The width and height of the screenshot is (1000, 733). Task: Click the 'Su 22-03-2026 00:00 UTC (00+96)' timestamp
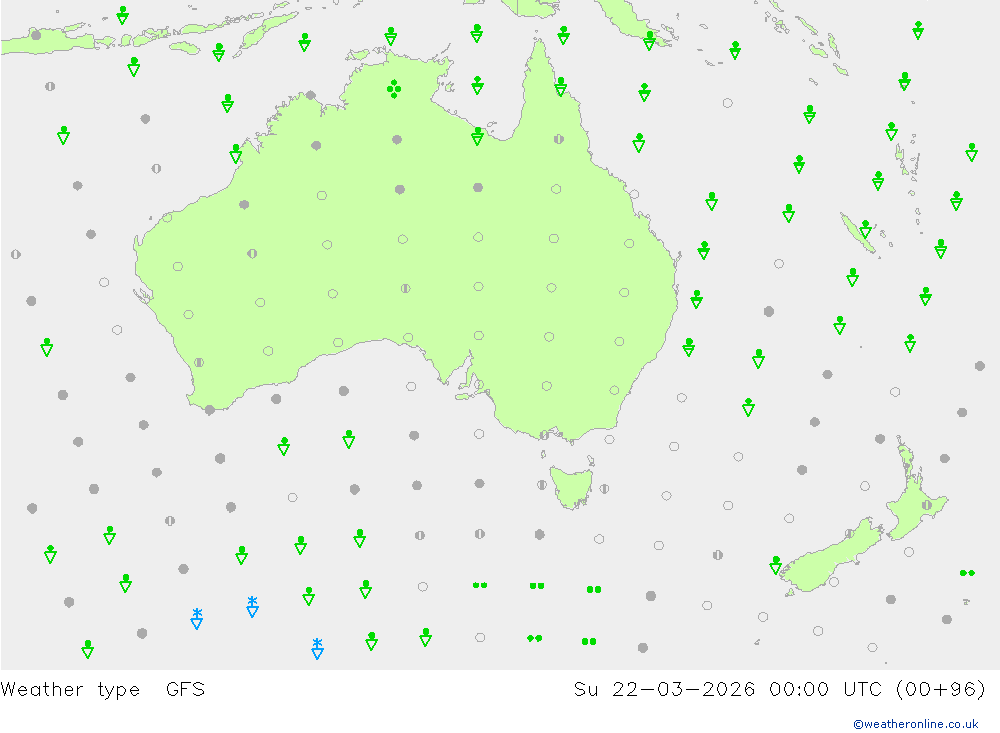[779, 689]
